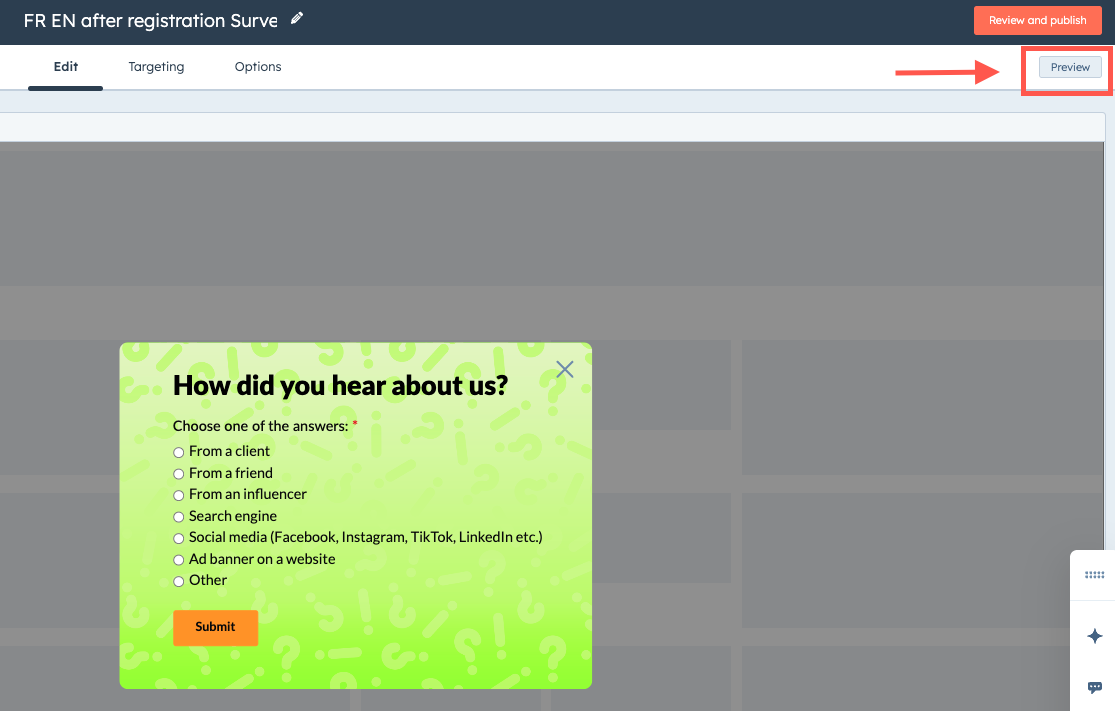Viewport: 1115px width, 711px height.
Task: Open the AI sparkle assistant icon
Action: pos(1094,636)
